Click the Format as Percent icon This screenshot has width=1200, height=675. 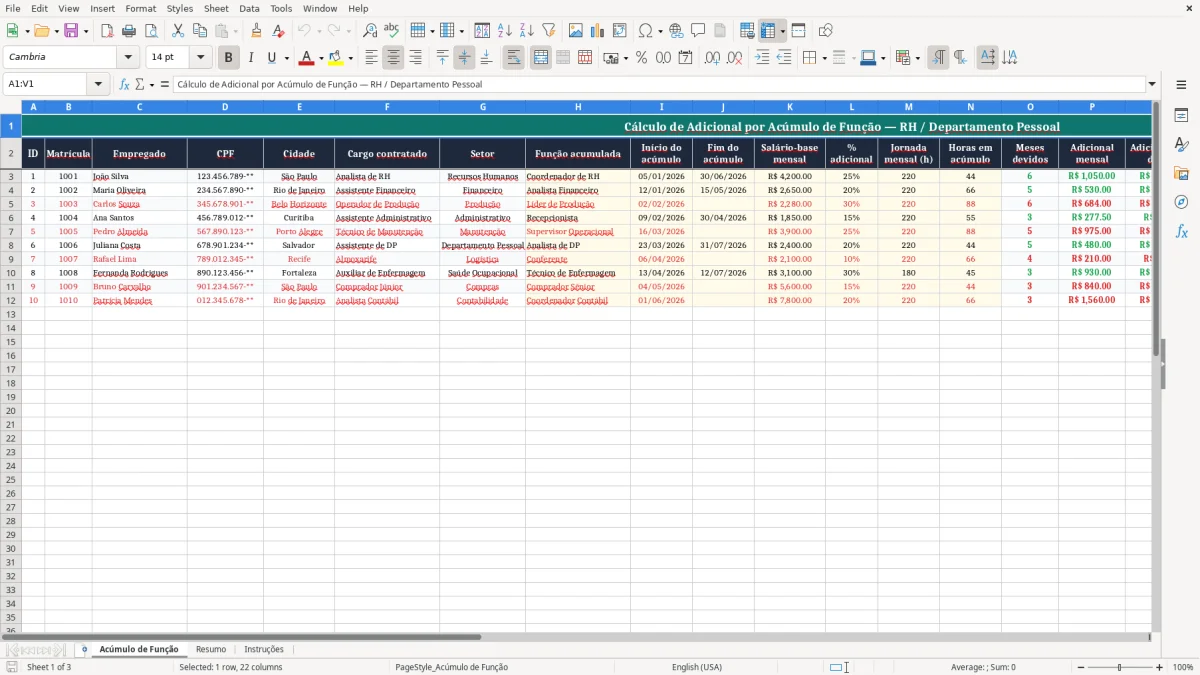pyautogui.click(x=641, y=58)
